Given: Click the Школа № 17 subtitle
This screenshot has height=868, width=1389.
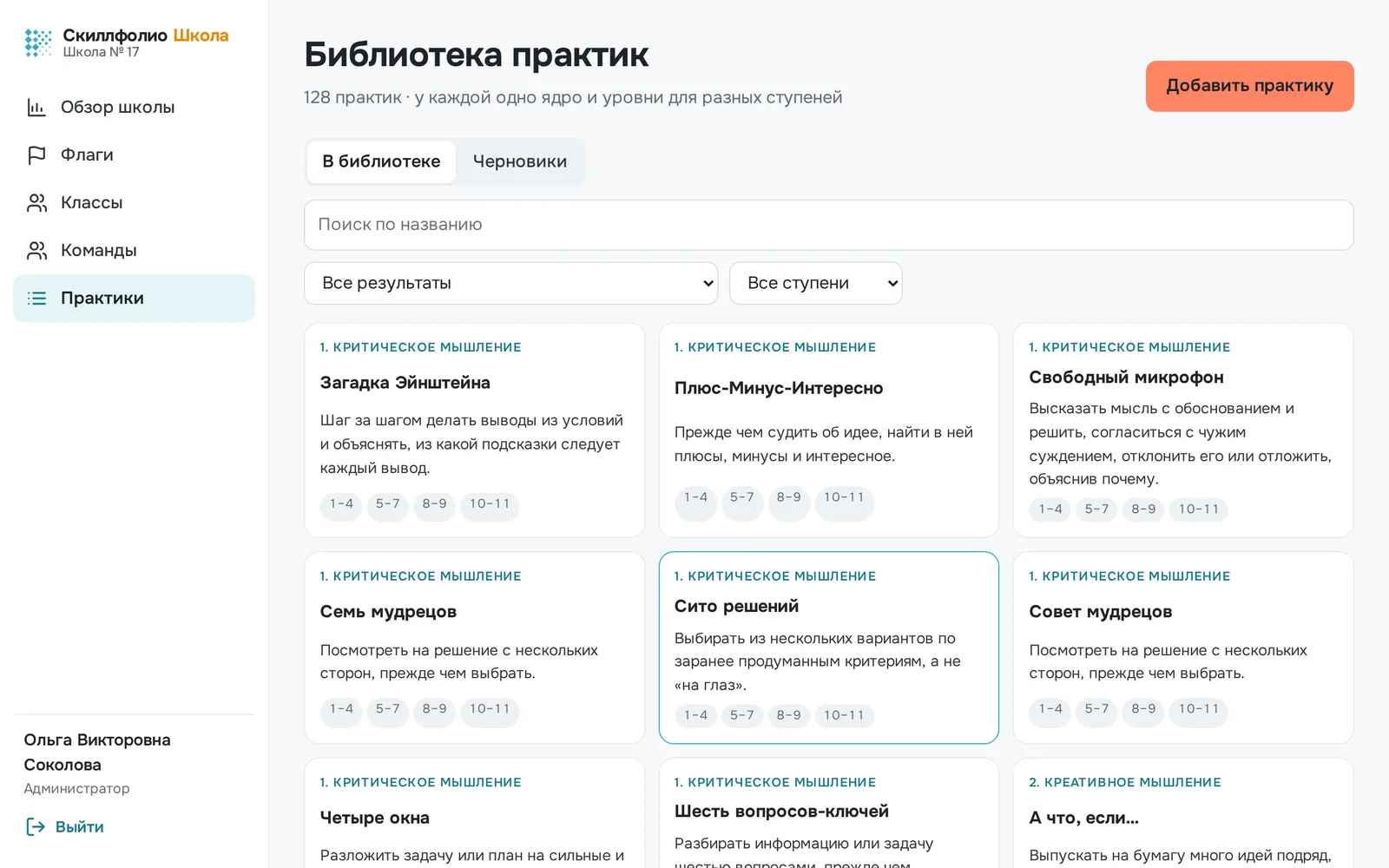Looking at the screenshot, I should pos(101,52).
